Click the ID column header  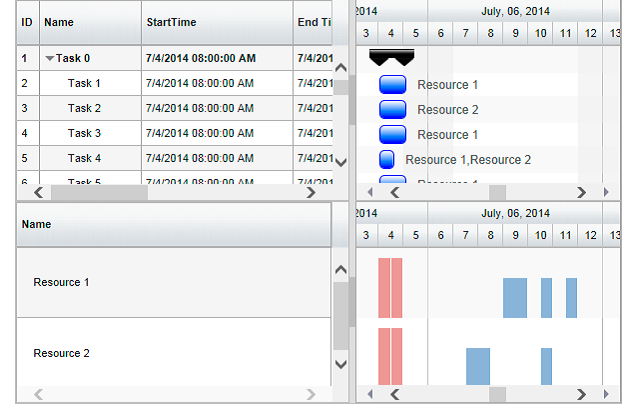coord(27,22)
